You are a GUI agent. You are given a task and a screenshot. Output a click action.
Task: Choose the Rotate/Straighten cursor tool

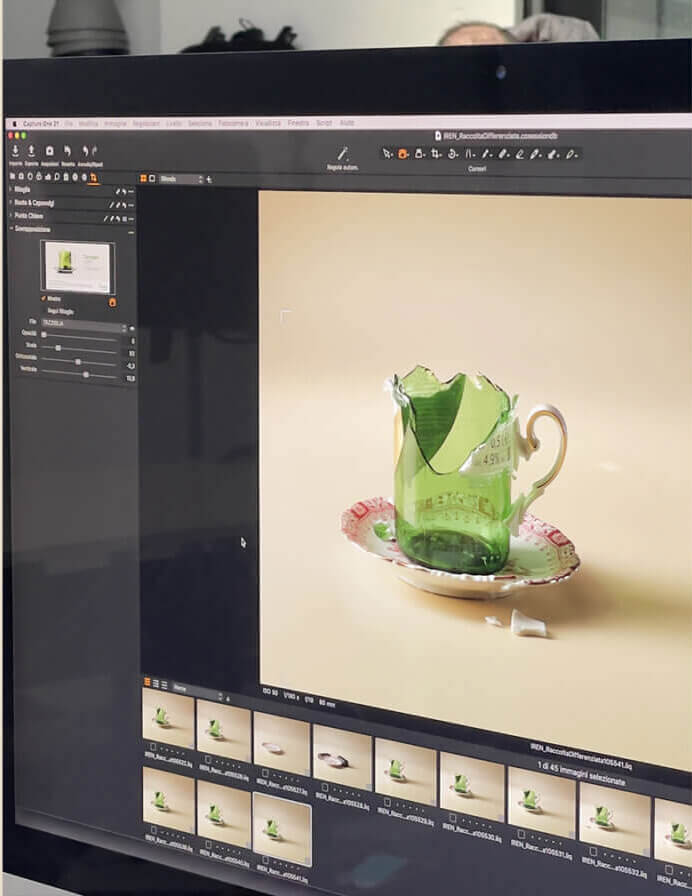click(x=453, y=154)
